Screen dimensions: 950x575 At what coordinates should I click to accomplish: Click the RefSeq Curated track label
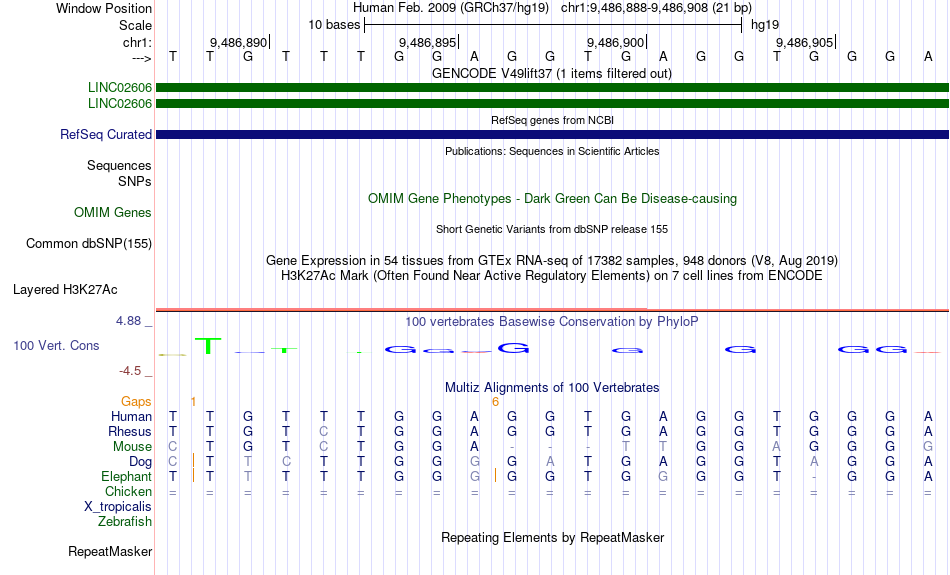pos(106,135)
